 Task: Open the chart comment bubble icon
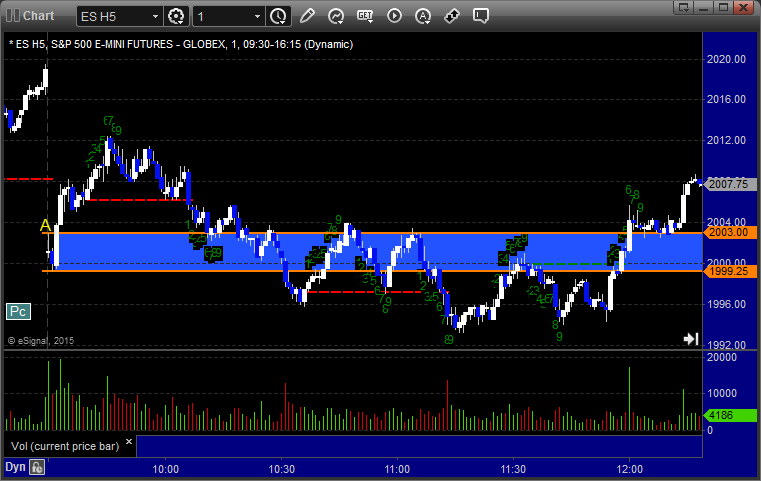pos(481,16)
